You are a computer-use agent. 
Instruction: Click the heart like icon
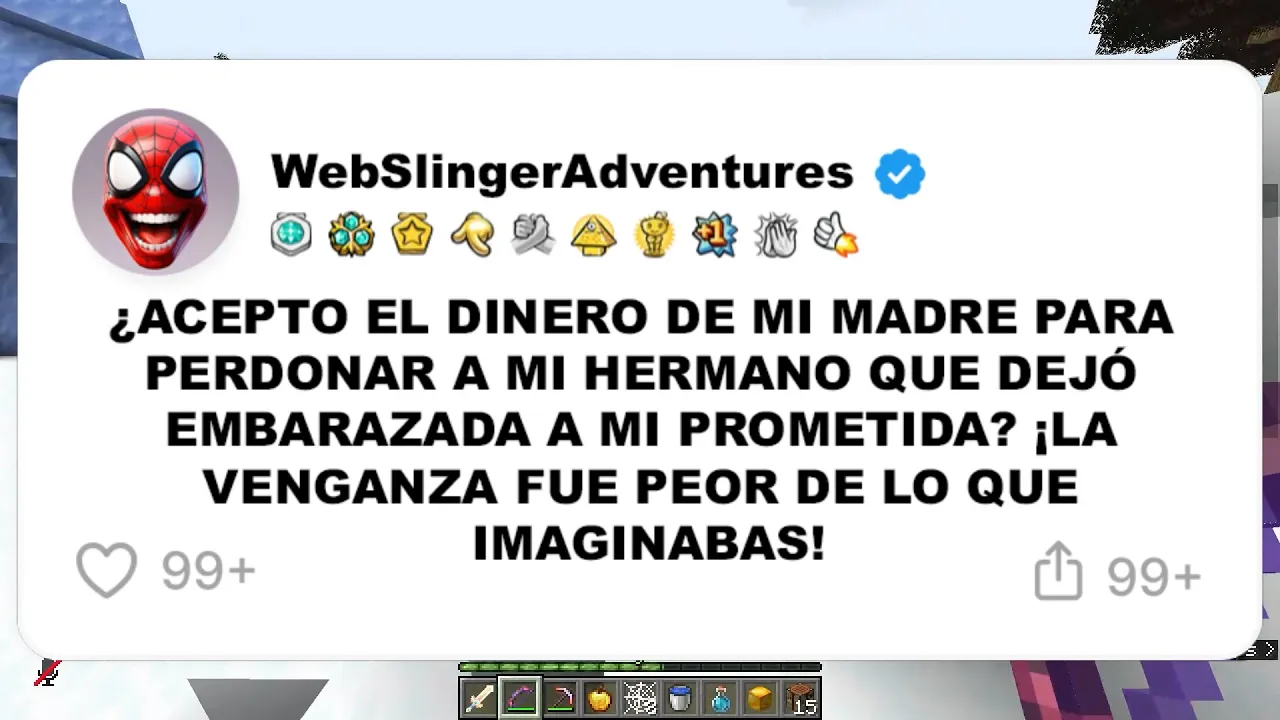[106, 570]
